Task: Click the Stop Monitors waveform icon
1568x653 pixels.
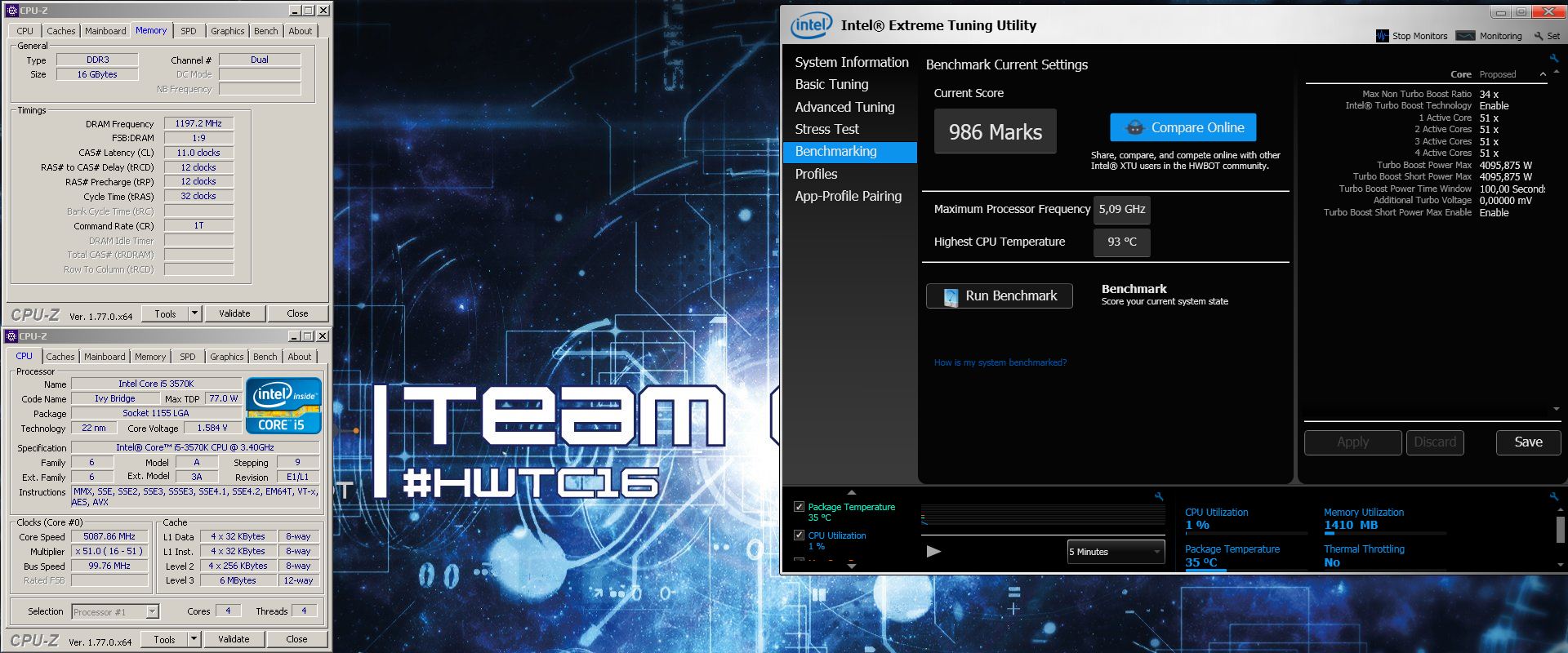Action: pyautogui.click(x=1383, y=36)
